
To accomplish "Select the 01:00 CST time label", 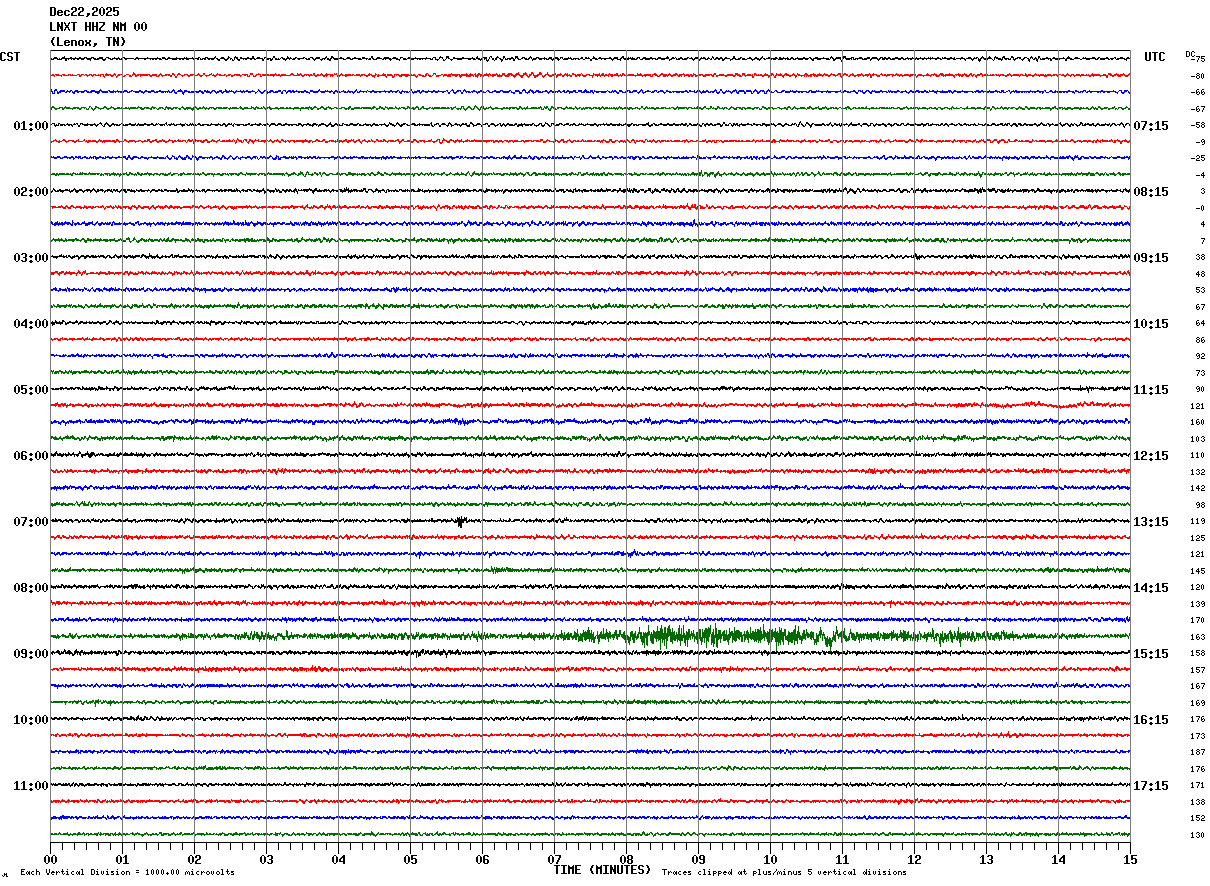I will [30, 126].
